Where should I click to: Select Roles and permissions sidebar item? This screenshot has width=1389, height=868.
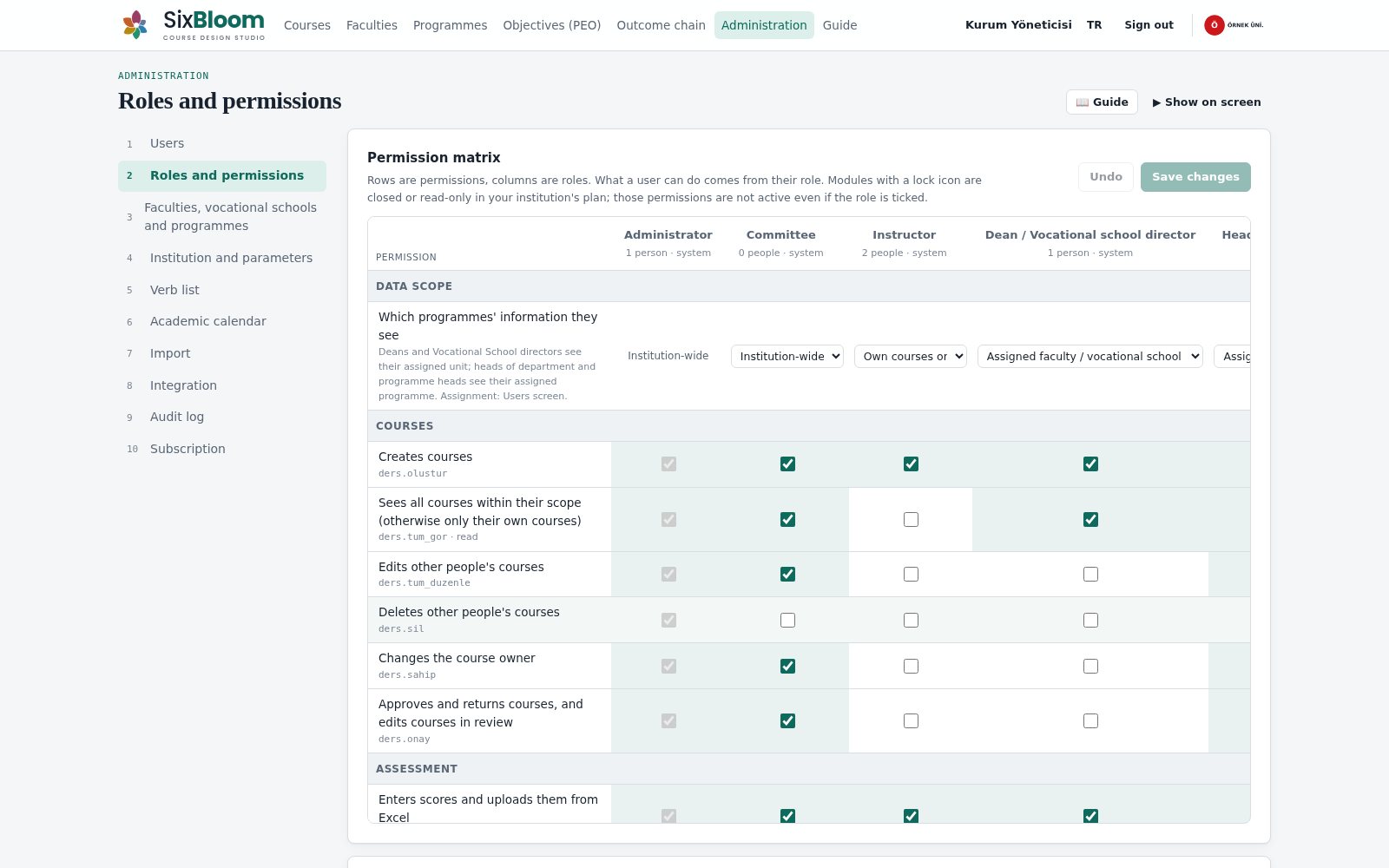(222, 176)
